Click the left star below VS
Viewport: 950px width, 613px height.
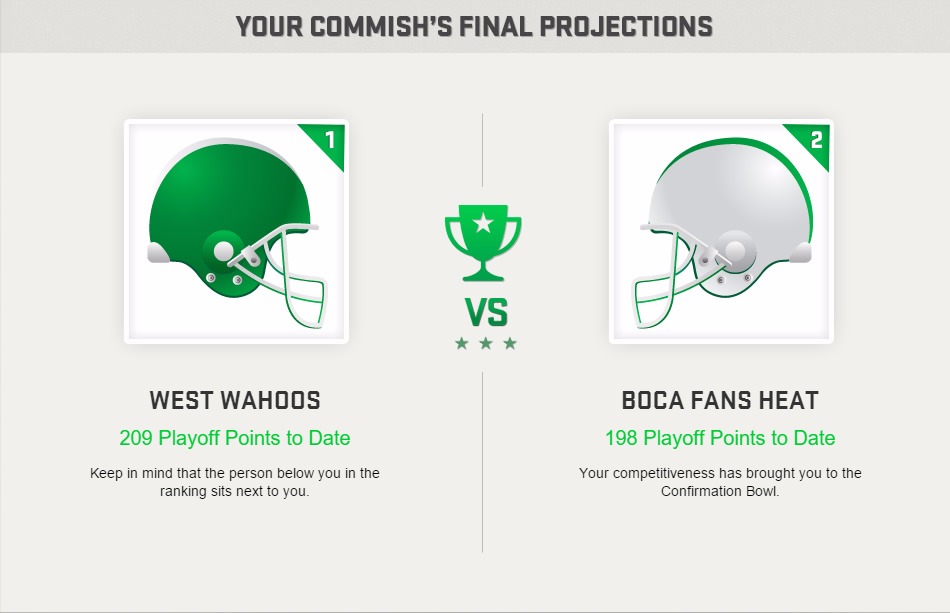pyautogui.click(x=462, y=343)
